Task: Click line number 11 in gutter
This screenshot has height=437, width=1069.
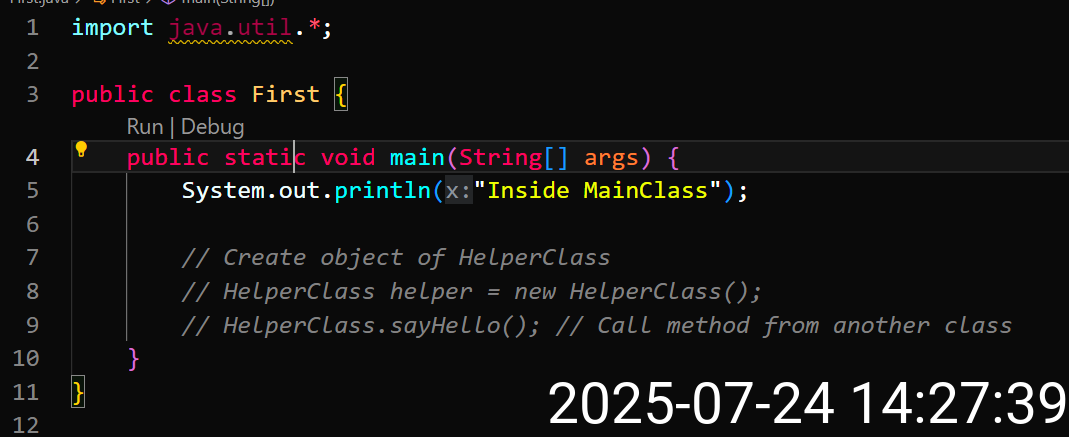Action: pos(25,392)
